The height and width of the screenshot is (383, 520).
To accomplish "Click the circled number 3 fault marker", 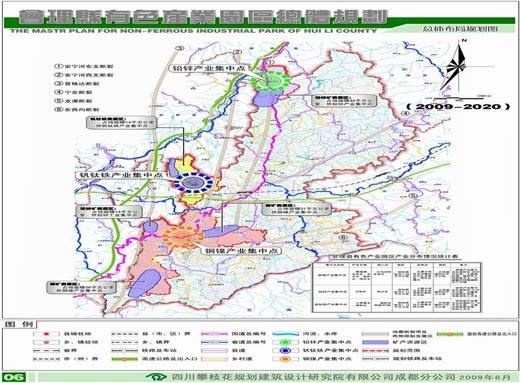I will [180, 48].
